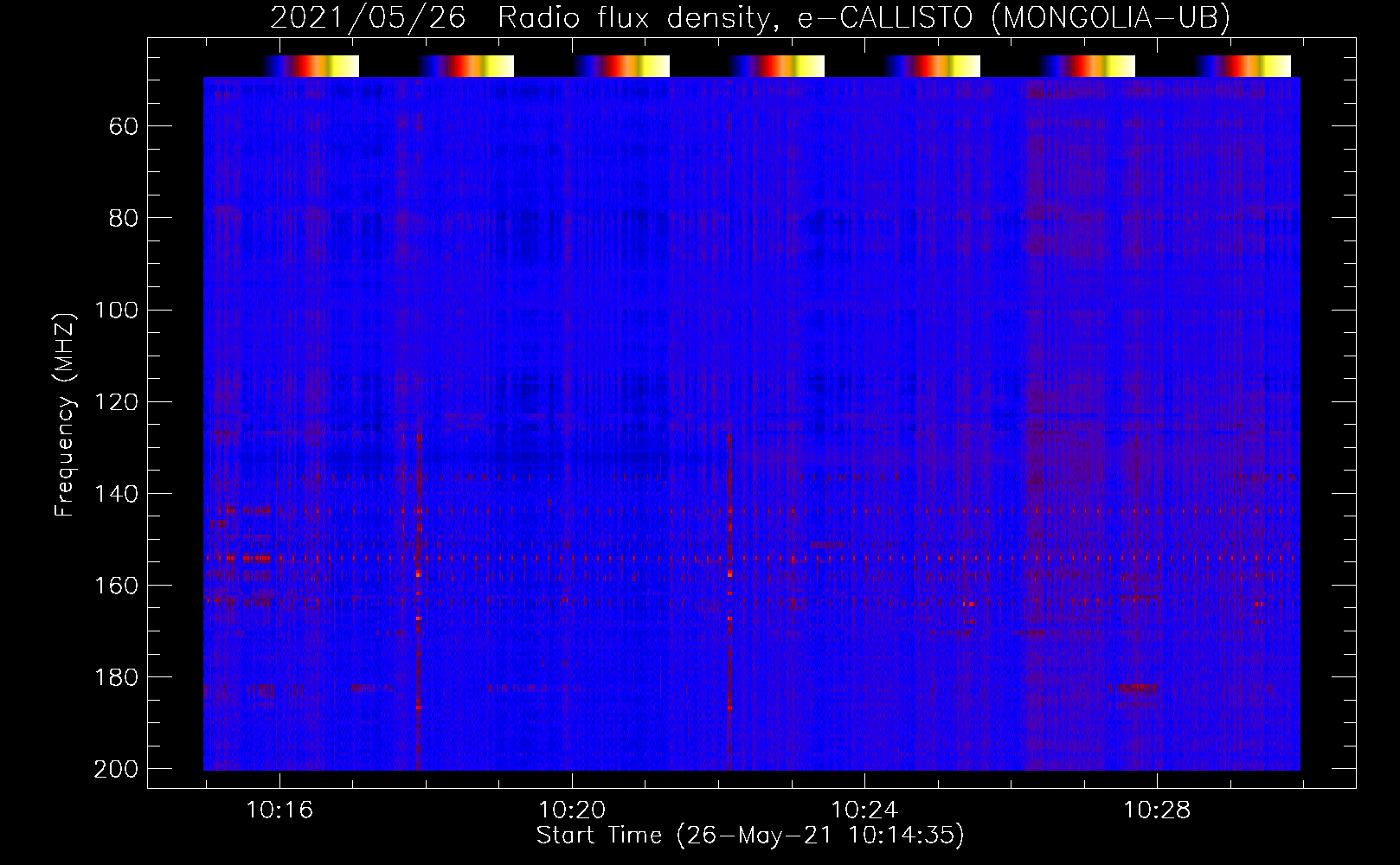Click the first color scale bar from the left
The height and width of the screenshot is (865, 1400).
[x=311, y=66]
